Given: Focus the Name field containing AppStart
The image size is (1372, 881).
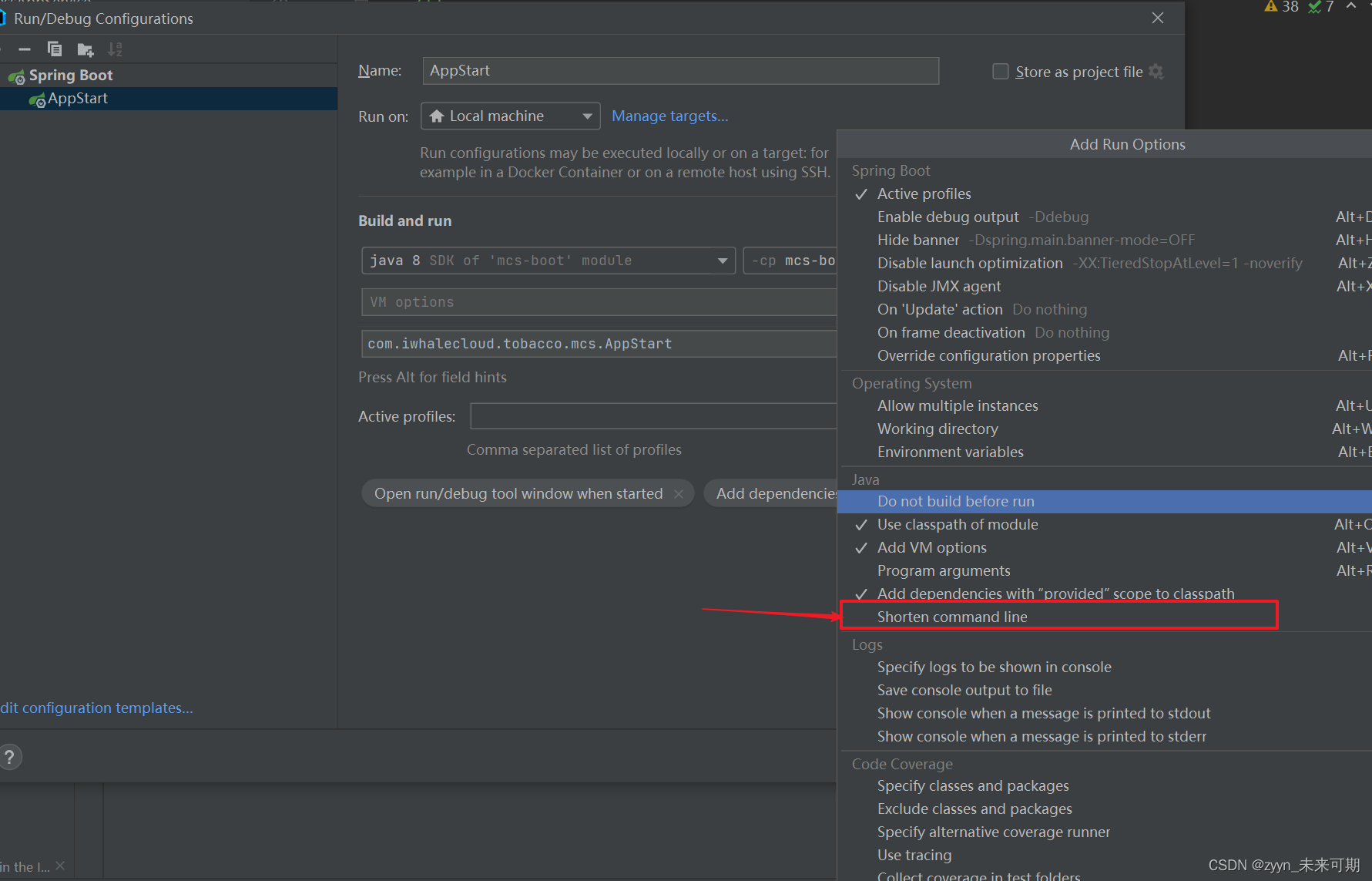Looking at the screenshot, I should 680,71.
